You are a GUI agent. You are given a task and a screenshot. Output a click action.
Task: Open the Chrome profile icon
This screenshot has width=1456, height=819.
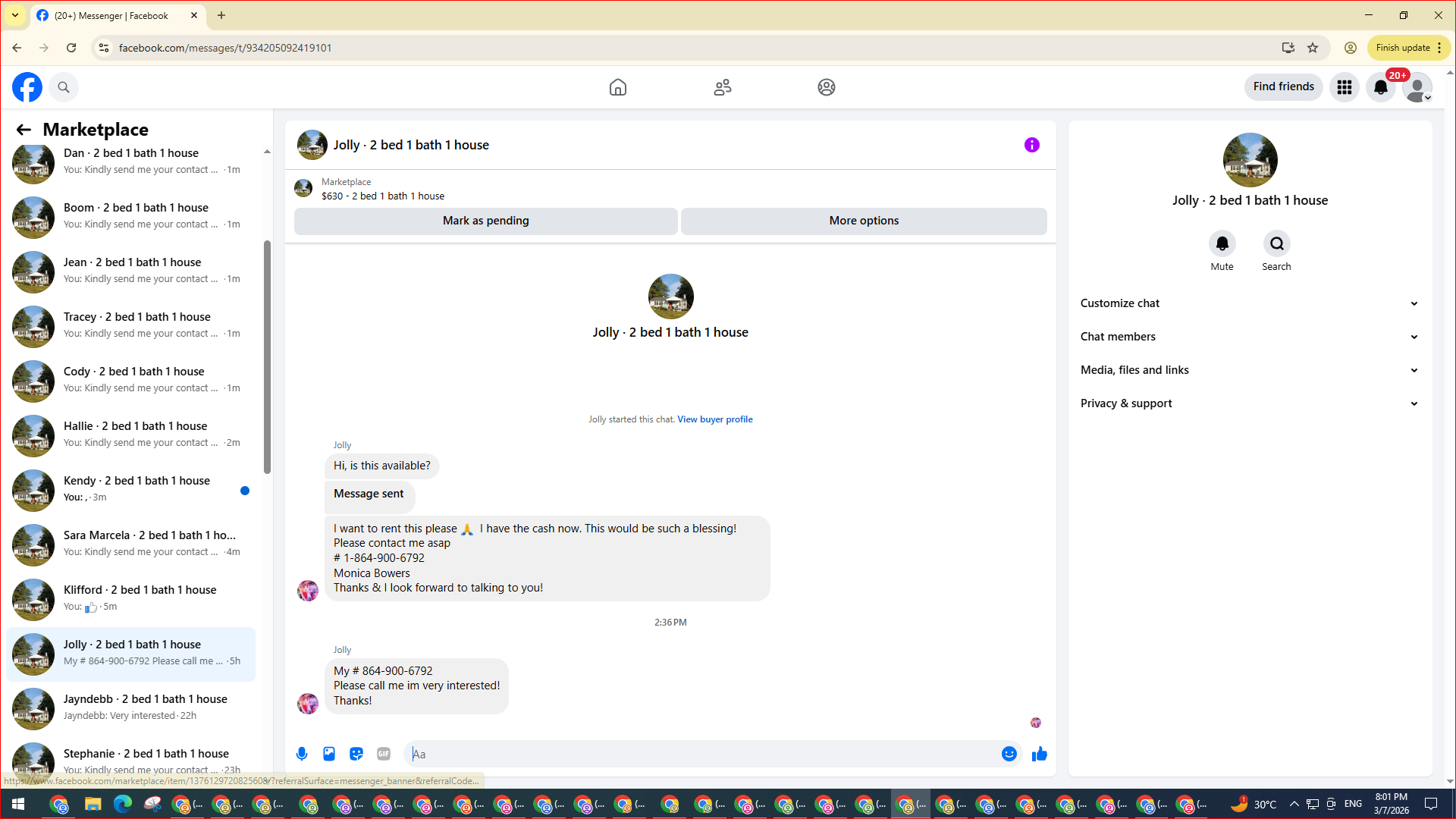[1351, 48]
